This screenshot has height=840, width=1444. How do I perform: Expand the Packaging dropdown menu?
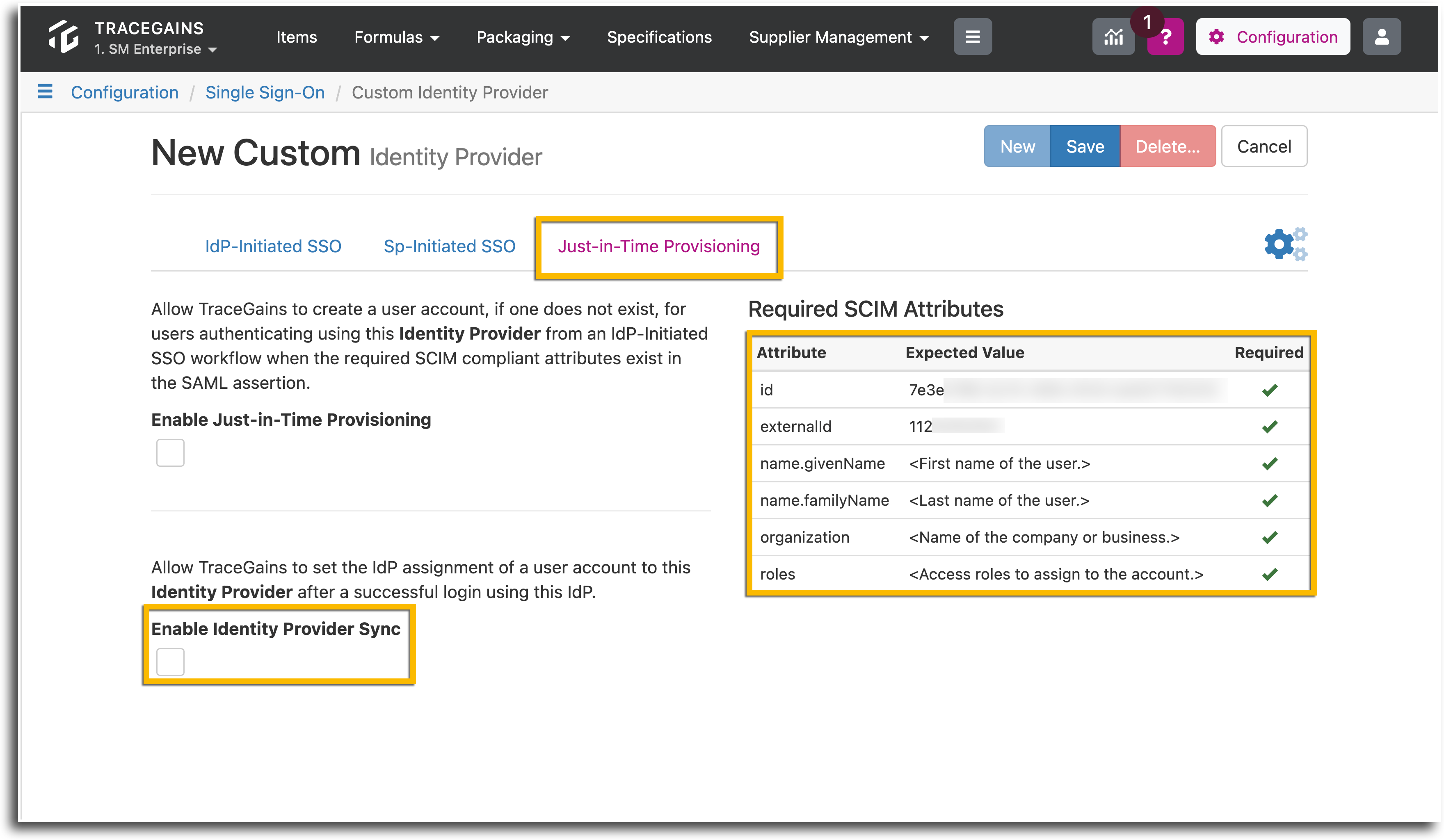[x=523, y=37]
